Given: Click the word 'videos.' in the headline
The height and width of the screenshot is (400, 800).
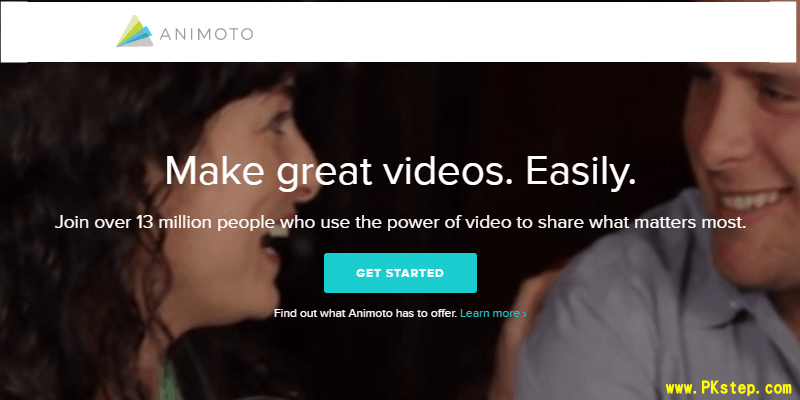Looking at the screenshot, I should pyautogui.click(x=447, y=171).
